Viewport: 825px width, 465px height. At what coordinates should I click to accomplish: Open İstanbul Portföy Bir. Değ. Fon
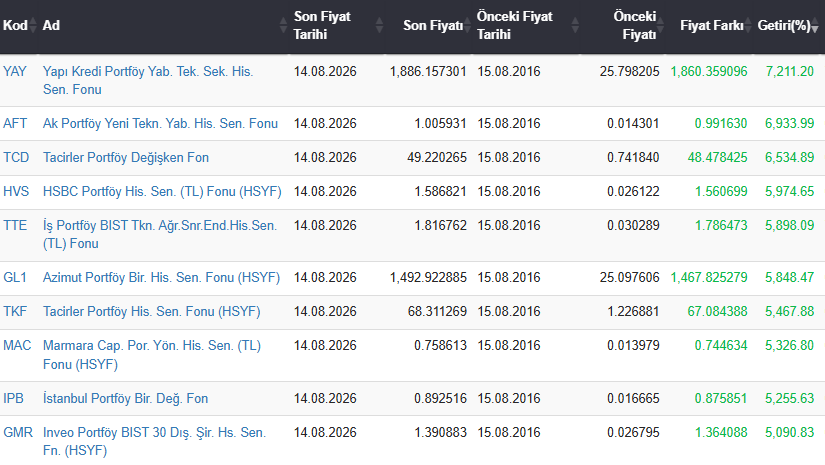coord(125,399)
